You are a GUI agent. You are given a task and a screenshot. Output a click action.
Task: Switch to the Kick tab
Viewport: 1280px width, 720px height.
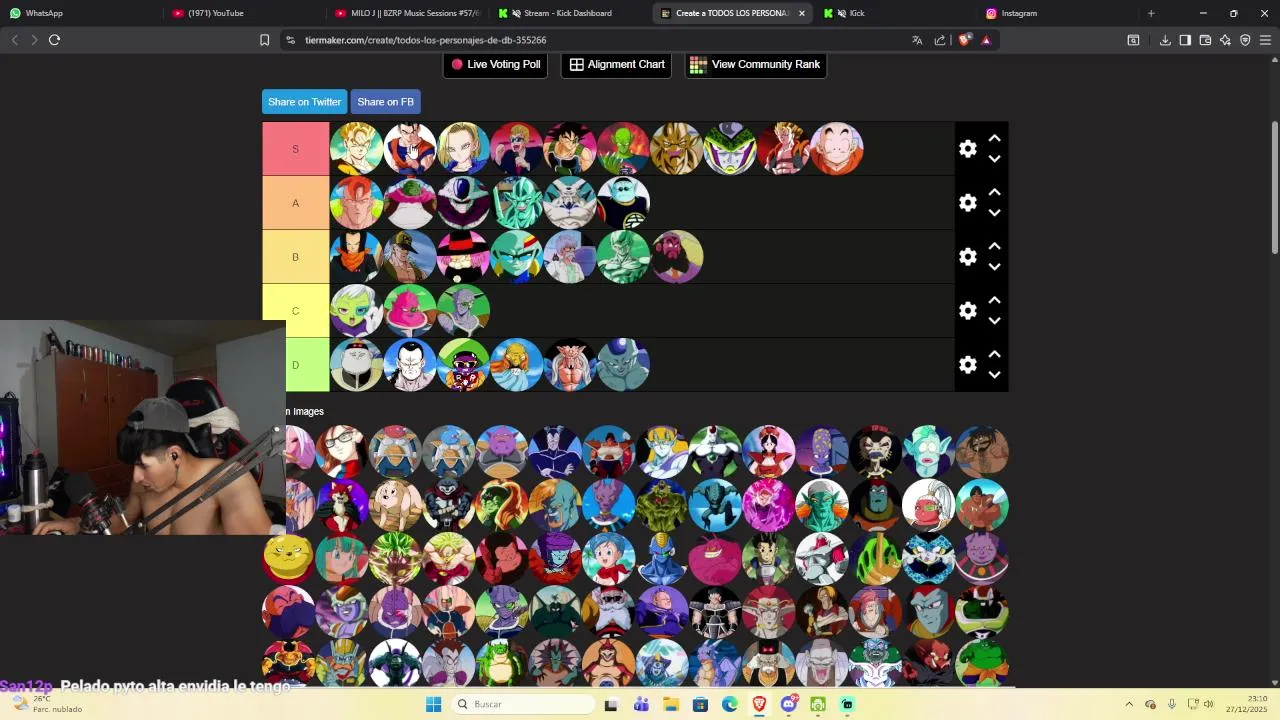895,13
